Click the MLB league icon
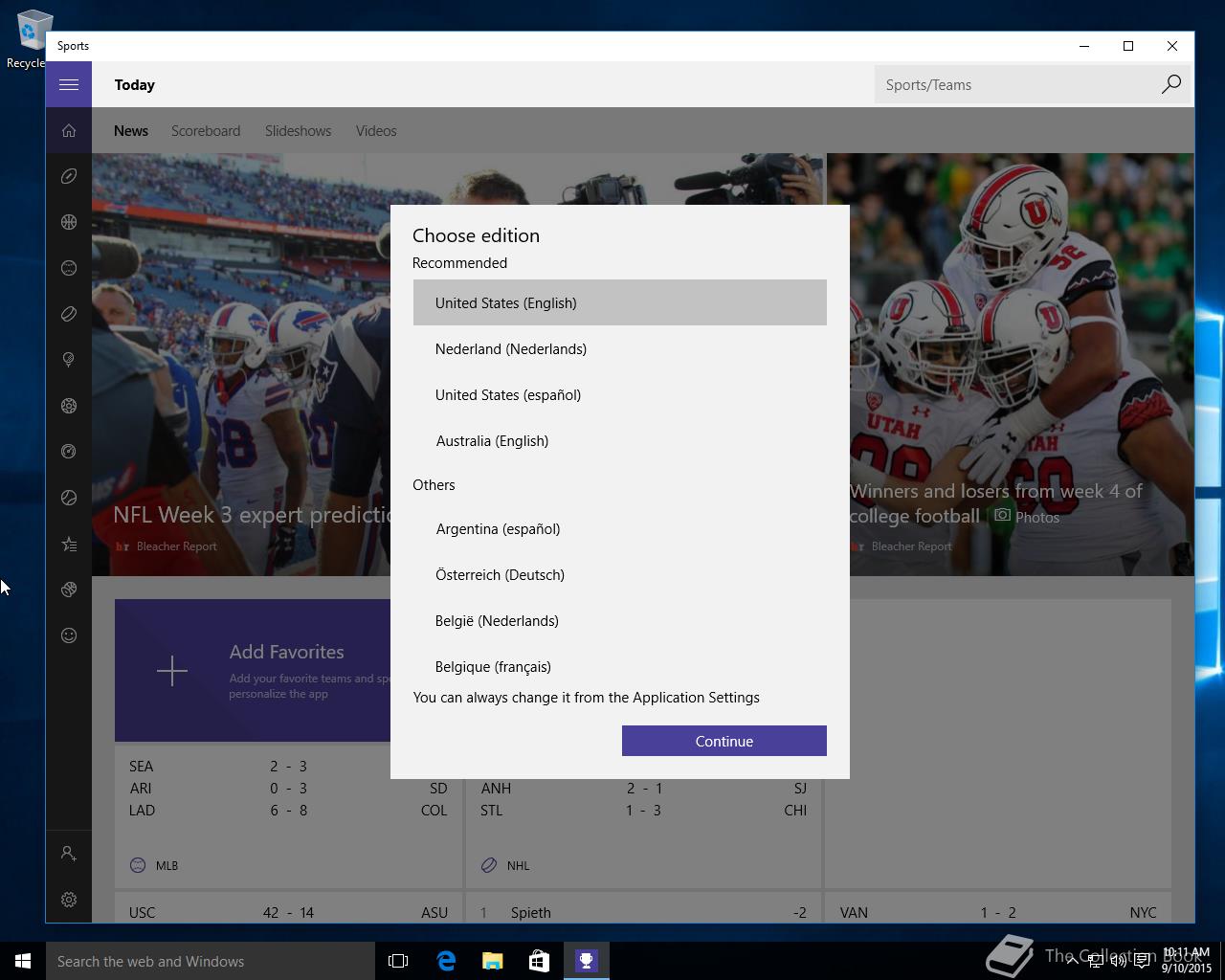1225x980 pixels. tap(138, 865)
